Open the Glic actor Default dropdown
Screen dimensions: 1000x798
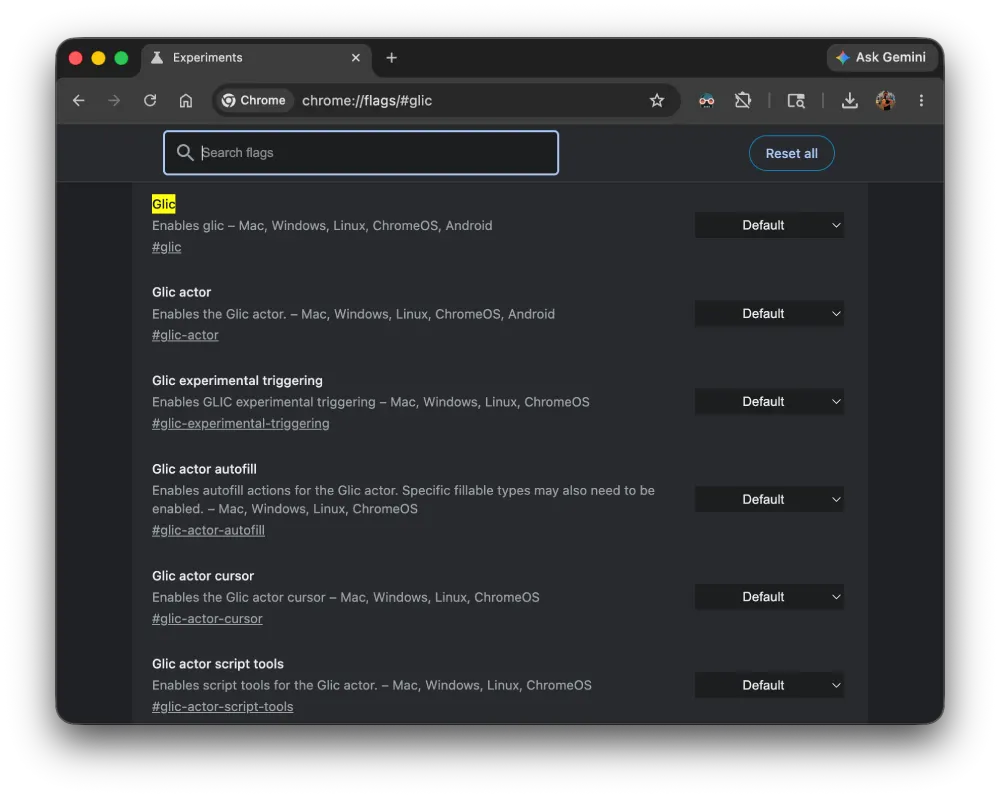coord(769,314)
